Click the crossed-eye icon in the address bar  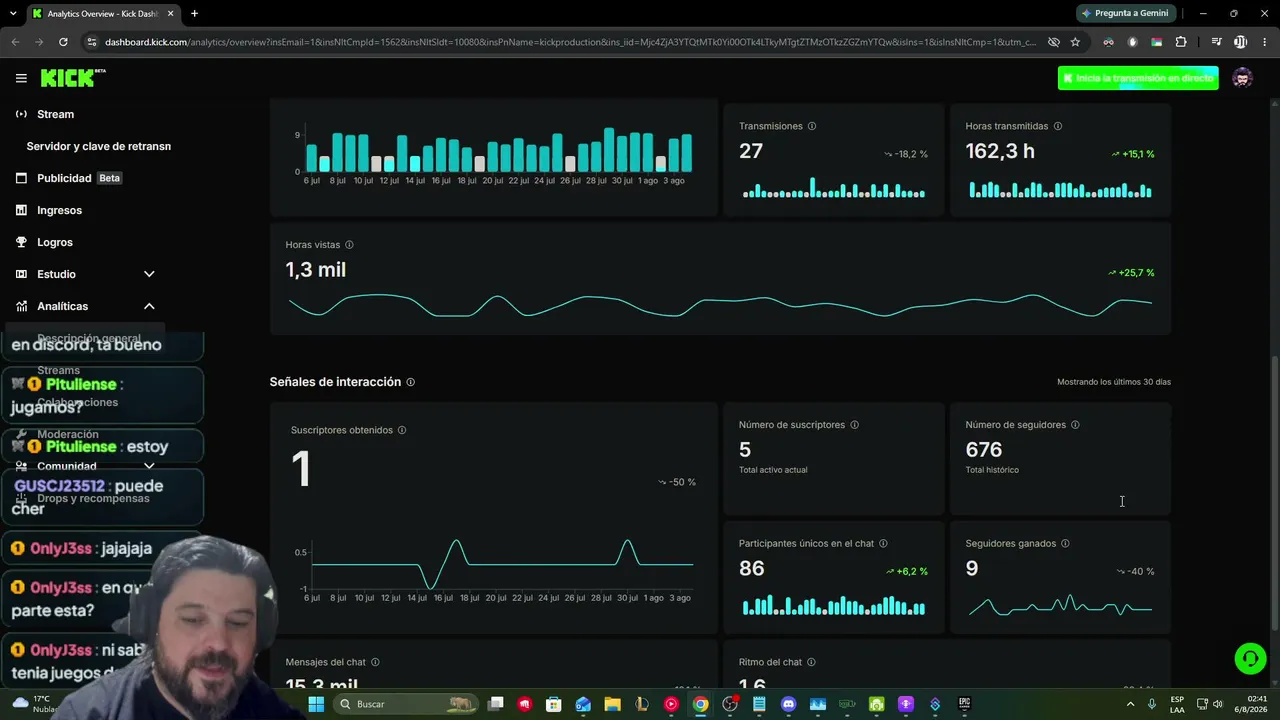pyautogui.click(x=1053, y=42)
